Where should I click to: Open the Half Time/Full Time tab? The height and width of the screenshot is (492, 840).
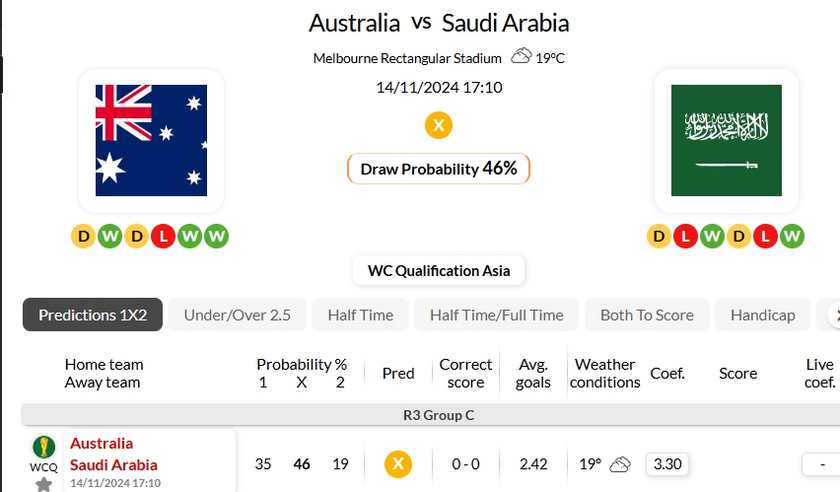tap(496, 315)
